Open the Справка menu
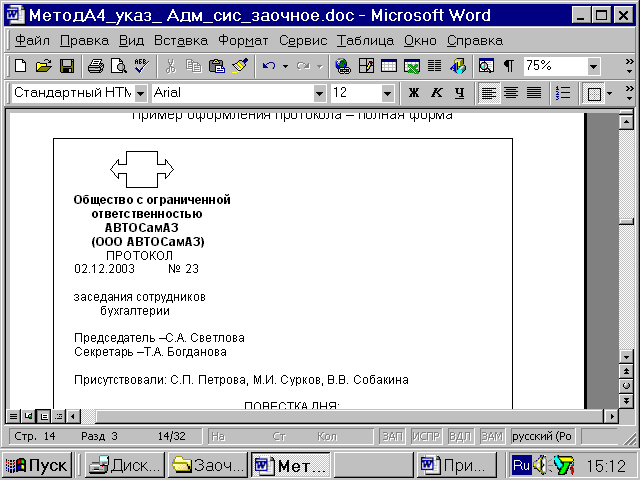Viewport: 640px width, 480px height. 475,40
